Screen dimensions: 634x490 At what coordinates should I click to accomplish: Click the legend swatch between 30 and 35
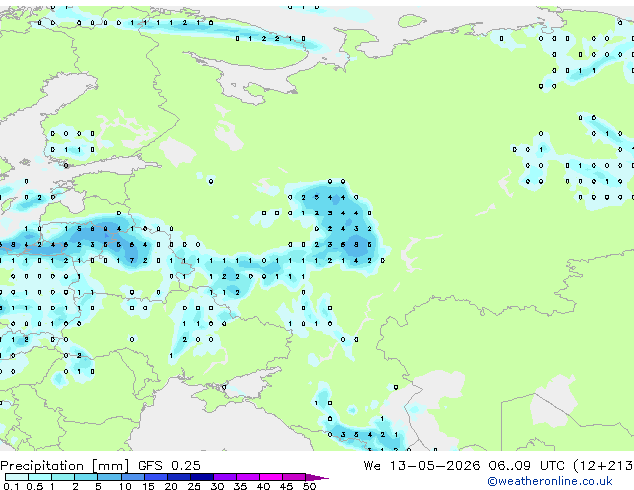[225, 477]
